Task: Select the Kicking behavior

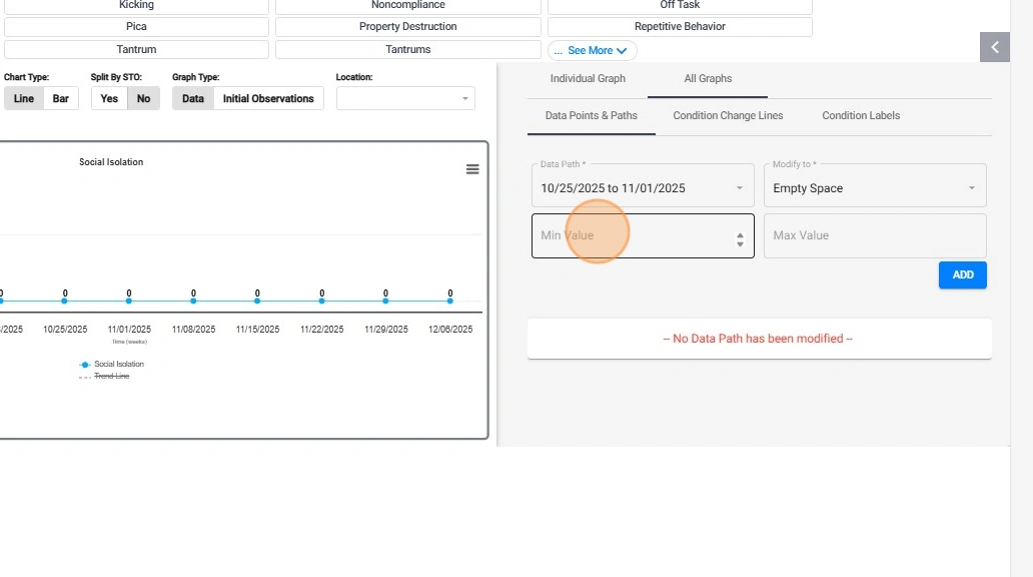Action: pos(136,5)
